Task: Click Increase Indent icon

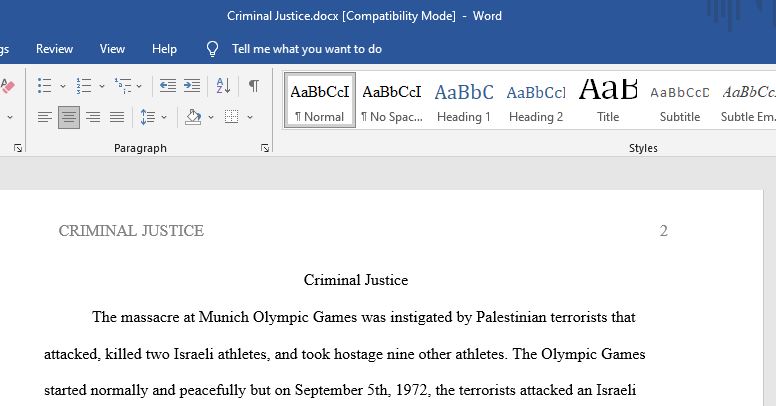Action: coord(192,86)
